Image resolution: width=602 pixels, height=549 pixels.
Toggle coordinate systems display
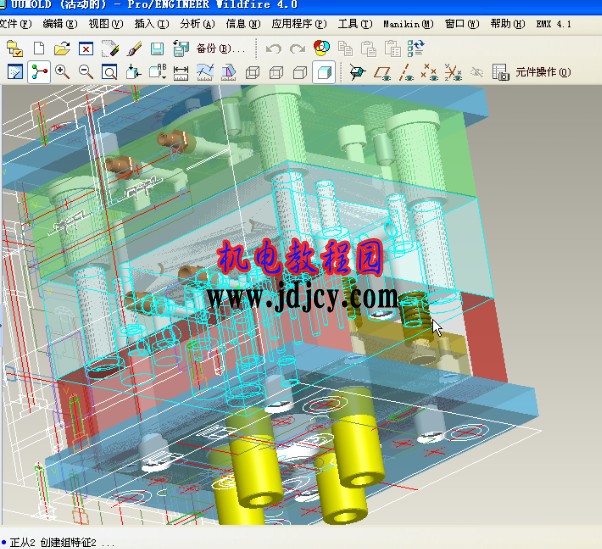[453, 72]
